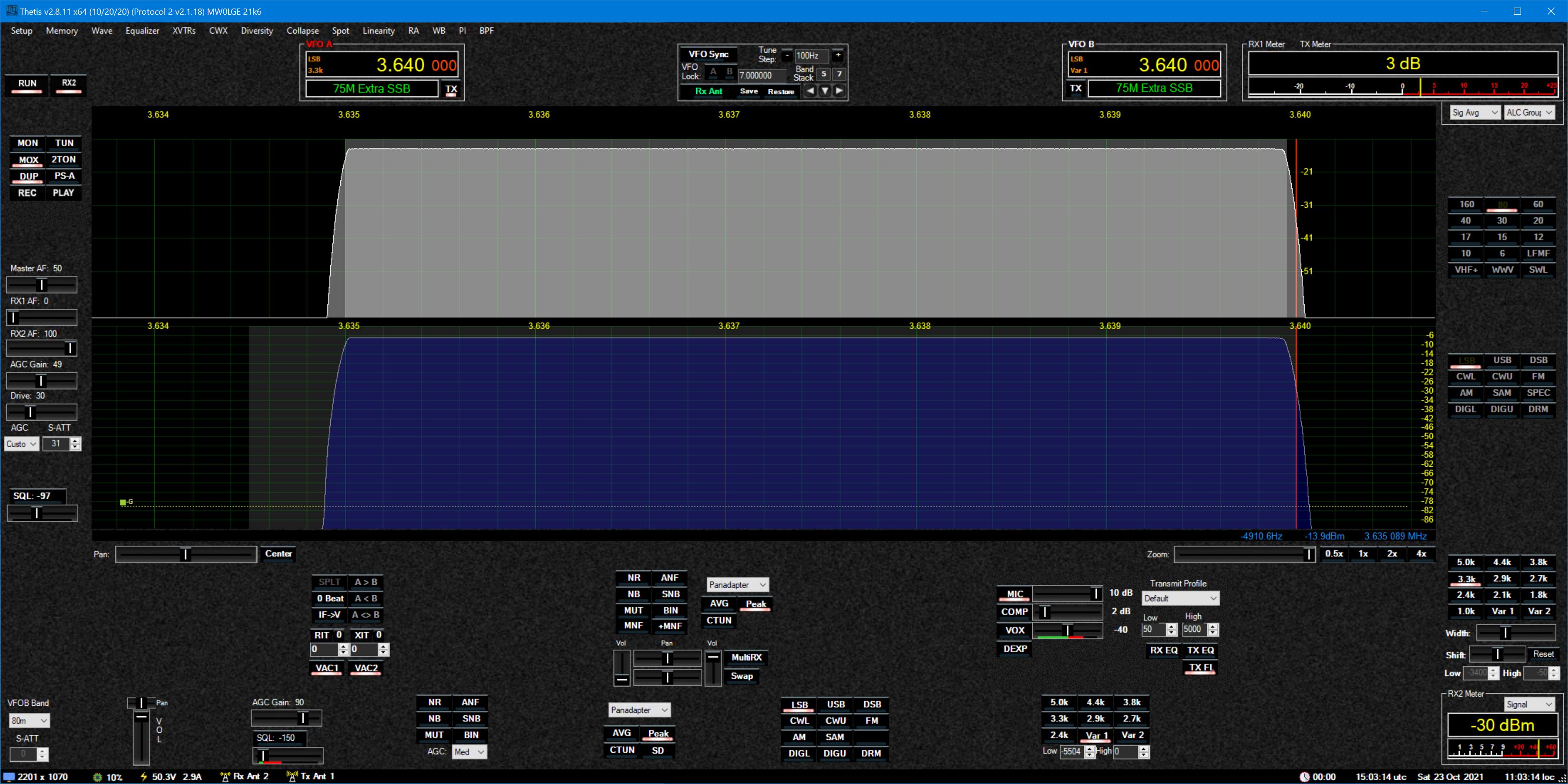Click the lightning bolt voltage icon

[x=144, y=777]
